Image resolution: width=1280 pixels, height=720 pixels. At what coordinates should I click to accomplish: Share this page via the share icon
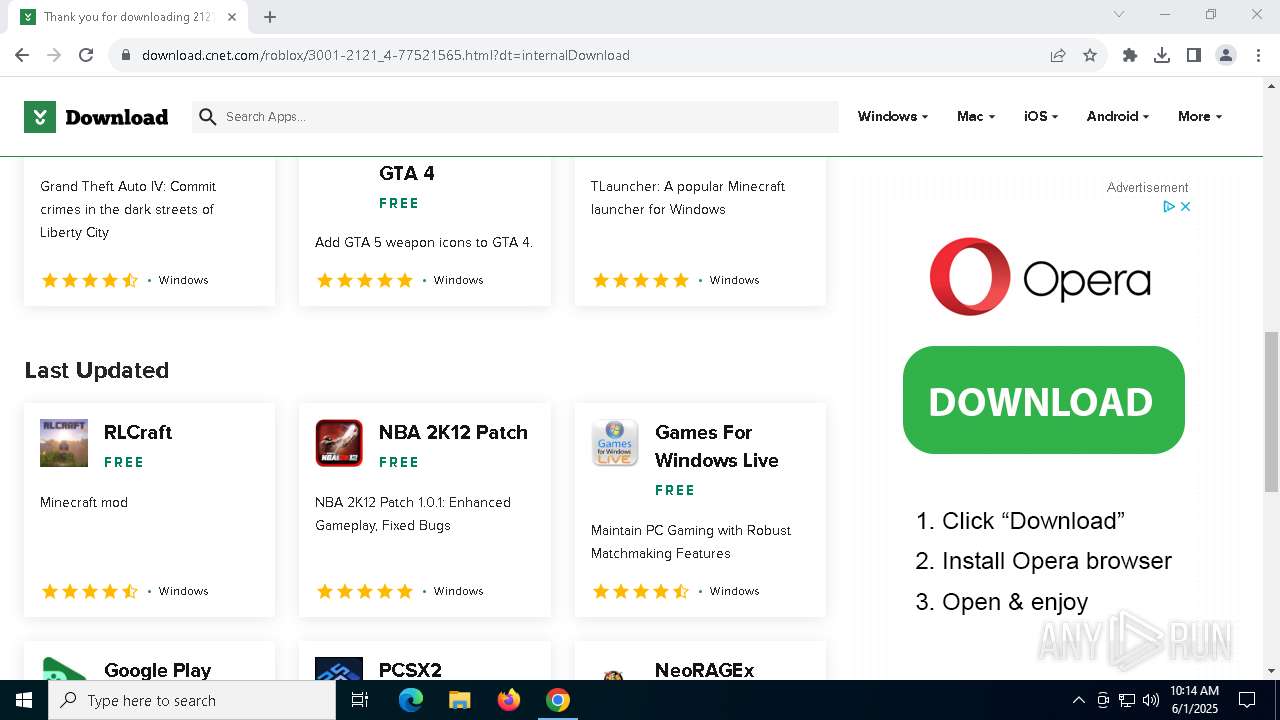click(x=1058, y=55)
